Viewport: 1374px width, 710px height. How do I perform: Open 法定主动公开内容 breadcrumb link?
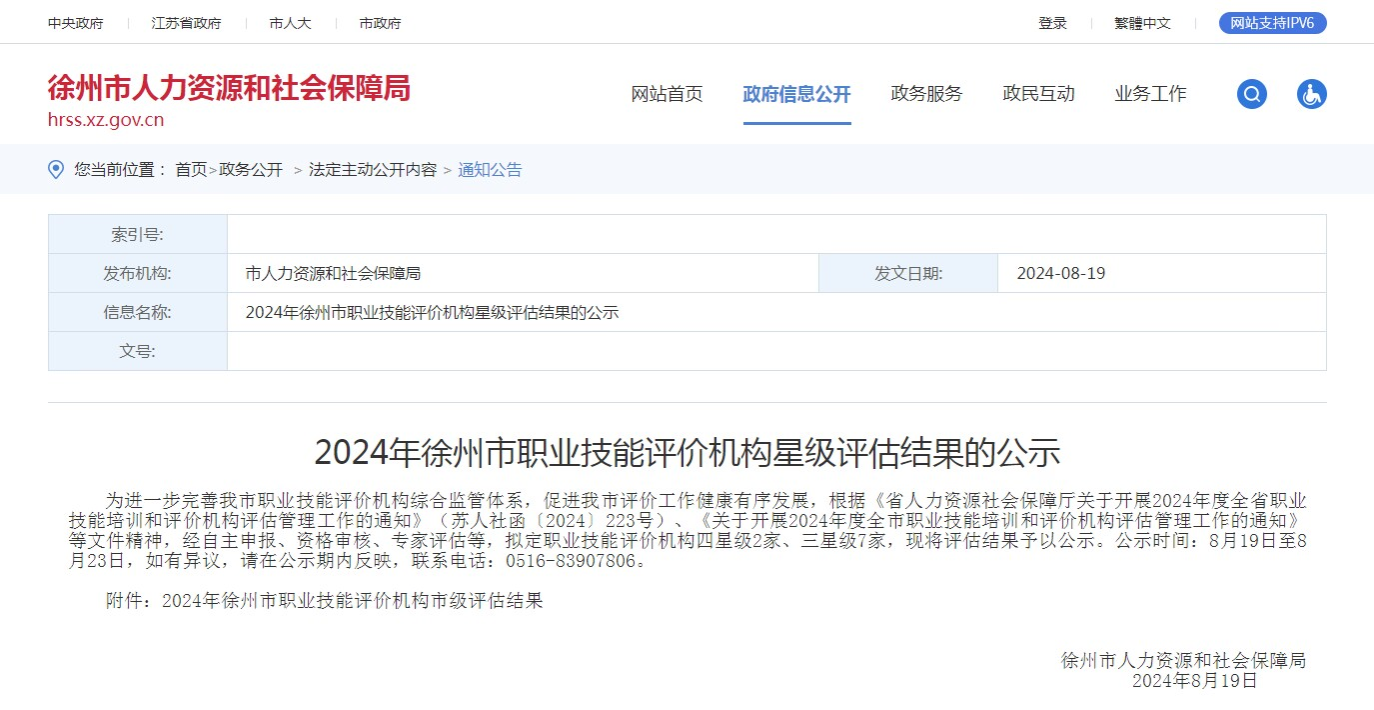tap(373, 170)
